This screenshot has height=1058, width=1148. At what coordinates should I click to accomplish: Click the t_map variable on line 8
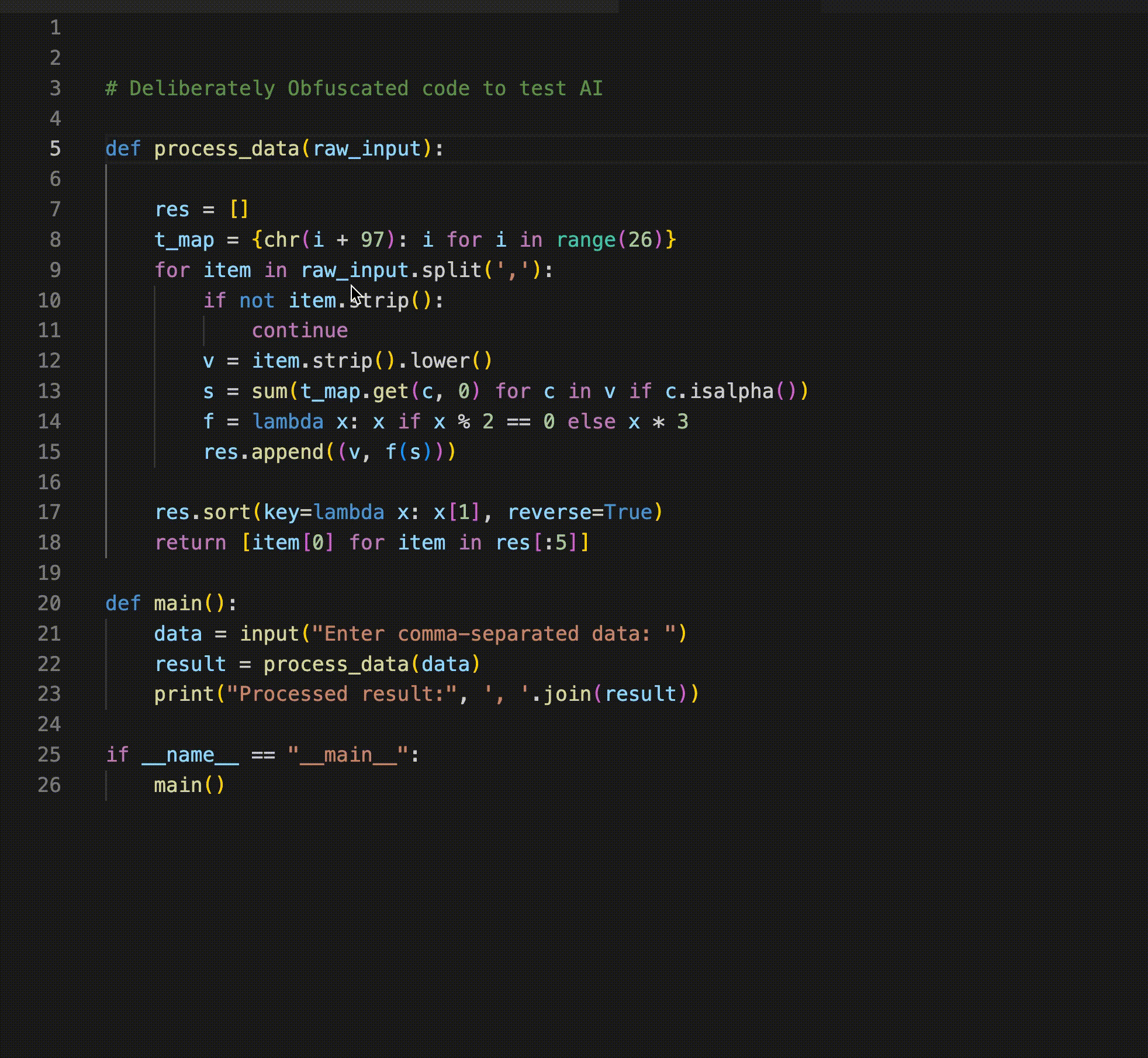point(184,240)
